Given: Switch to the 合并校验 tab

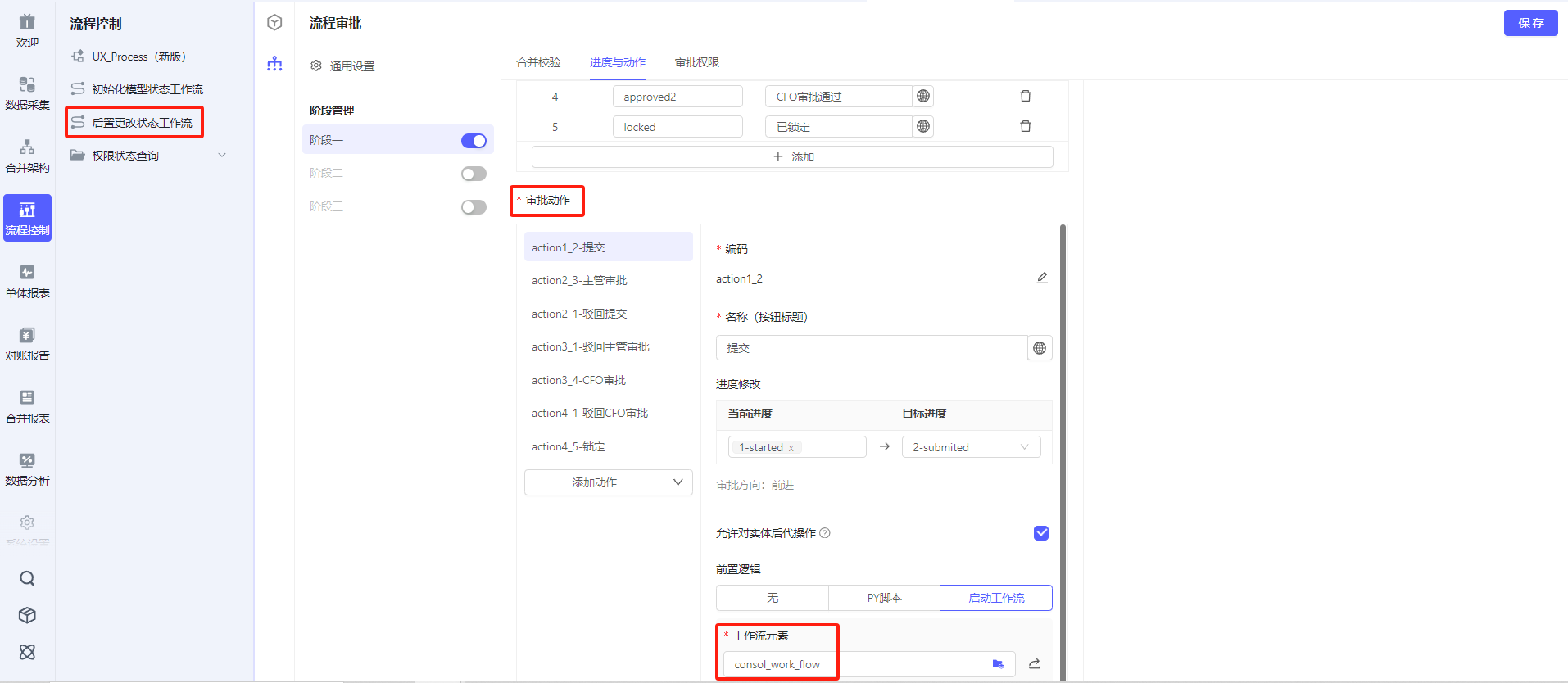Looking at the screenshot, I should click(538, 62).
